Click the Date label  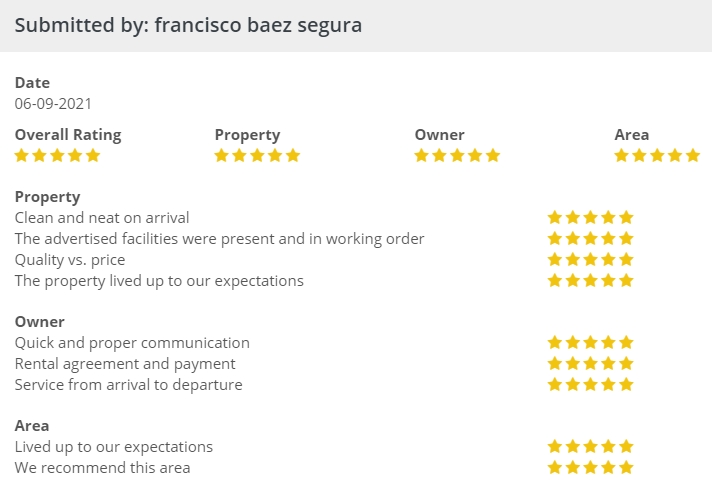click(32, 83)
